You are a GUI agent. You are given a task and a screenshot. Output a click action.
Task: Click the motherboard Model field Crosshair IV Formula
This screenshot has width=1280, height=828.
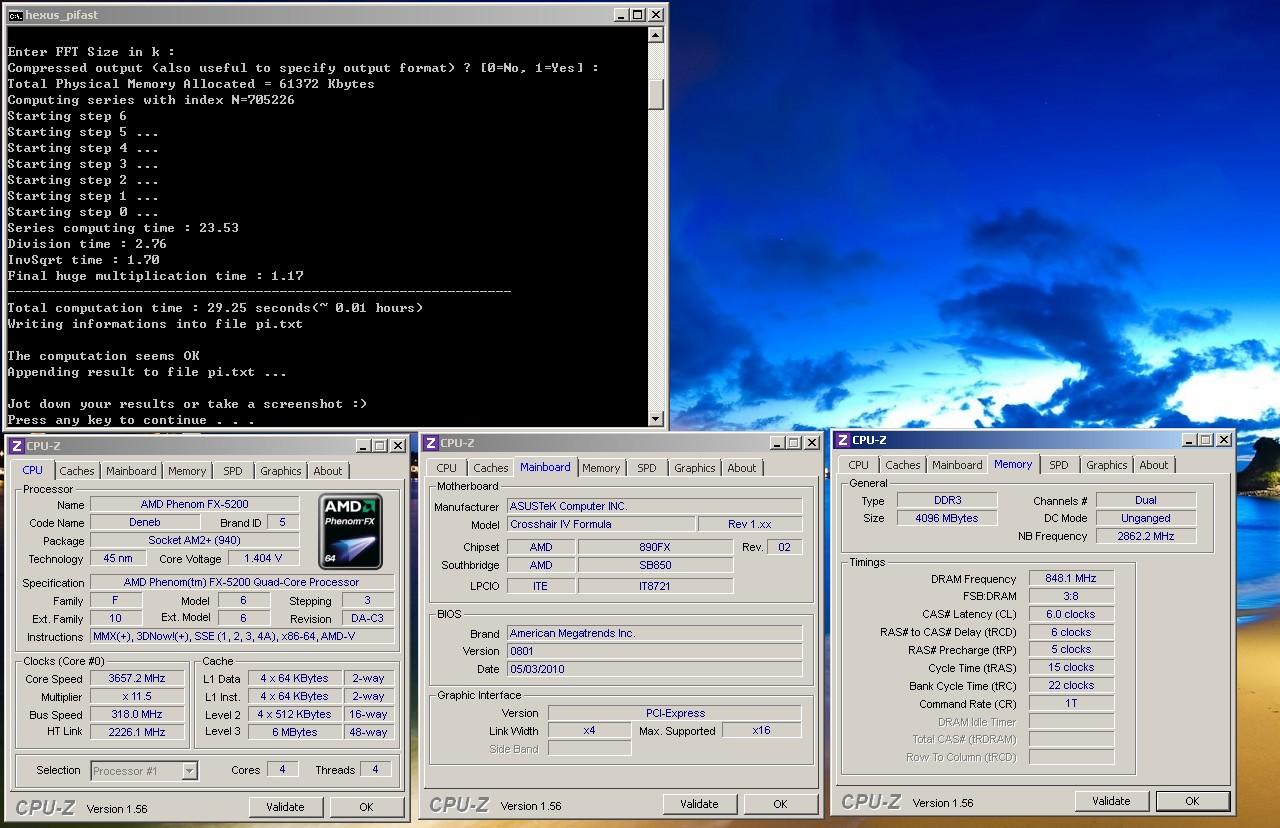click(600, 524)
